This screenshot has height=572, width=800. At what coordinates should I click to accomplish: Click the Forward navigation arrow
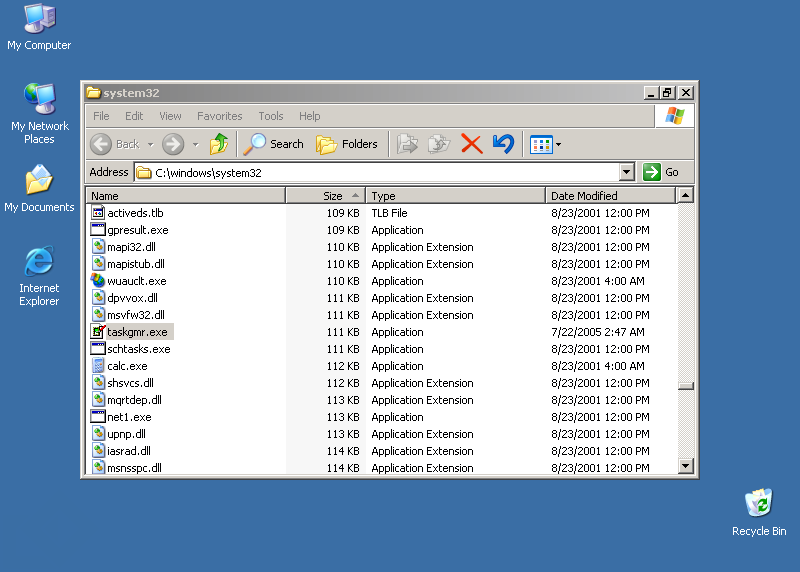coord(173,144)
